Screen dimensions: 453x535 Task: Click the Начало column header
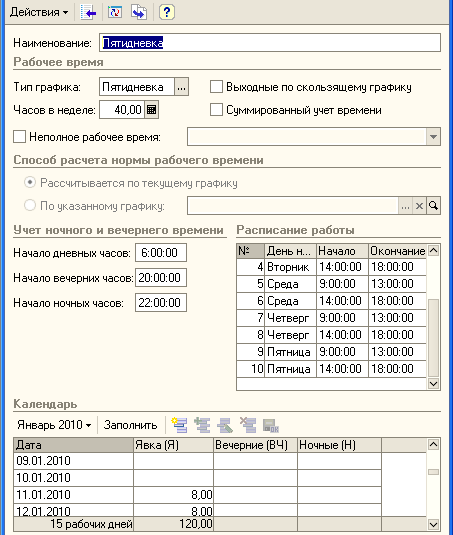pos(342,251)
